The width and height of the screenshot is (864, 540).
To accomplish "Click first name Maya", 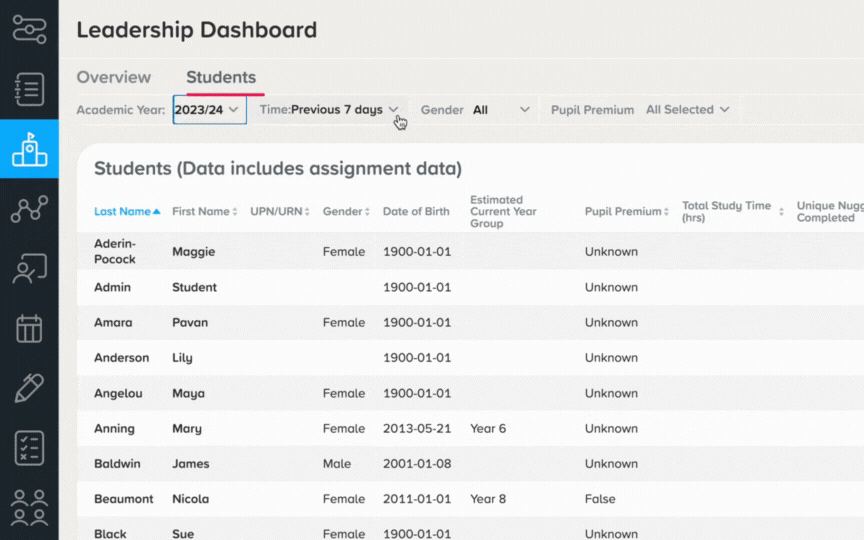I will pos(188,393).
